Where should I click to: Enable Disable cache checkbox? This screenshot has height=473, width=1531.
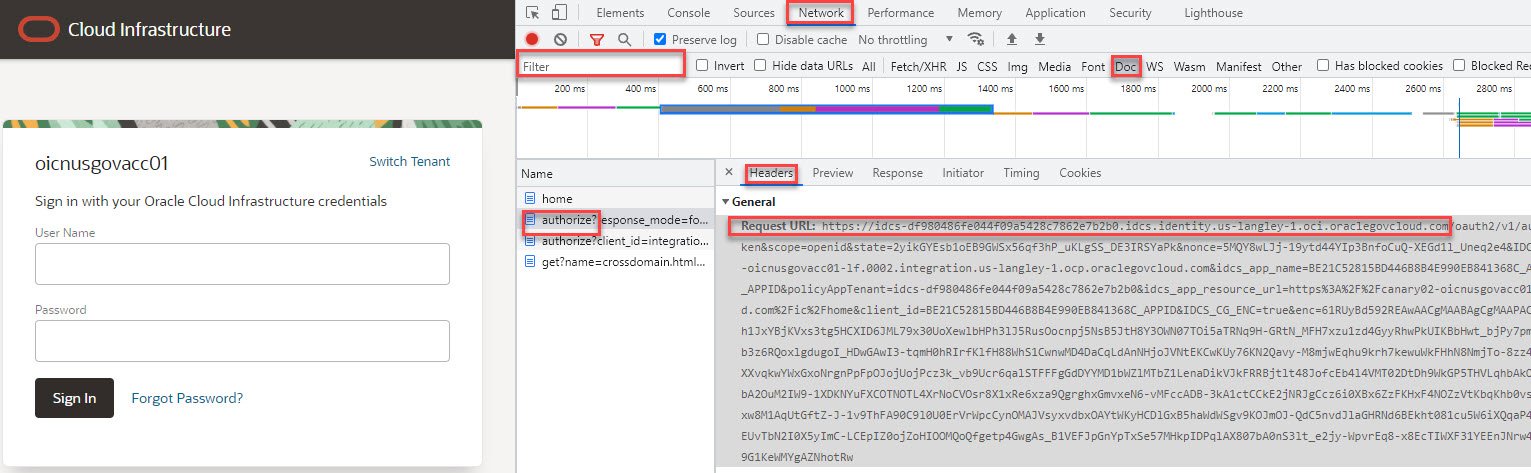pyautogui.click(x=763, y=40)
